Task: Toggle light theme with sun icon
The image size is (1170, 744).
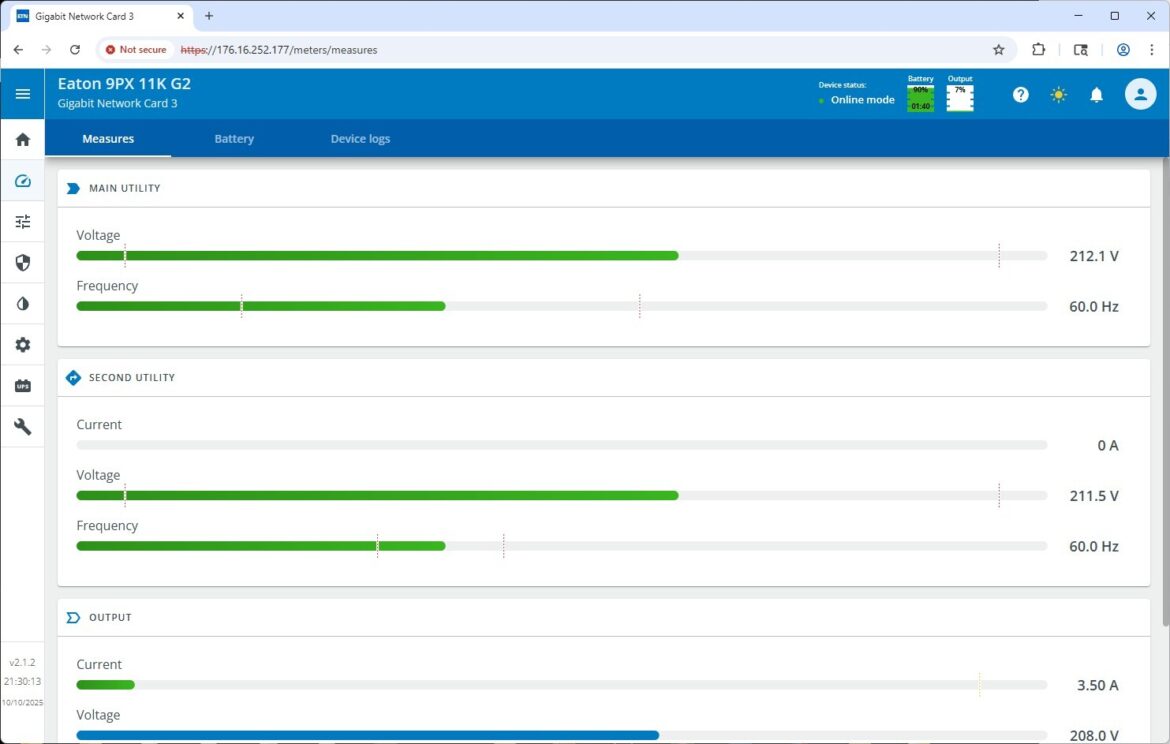Action: 1058,95
